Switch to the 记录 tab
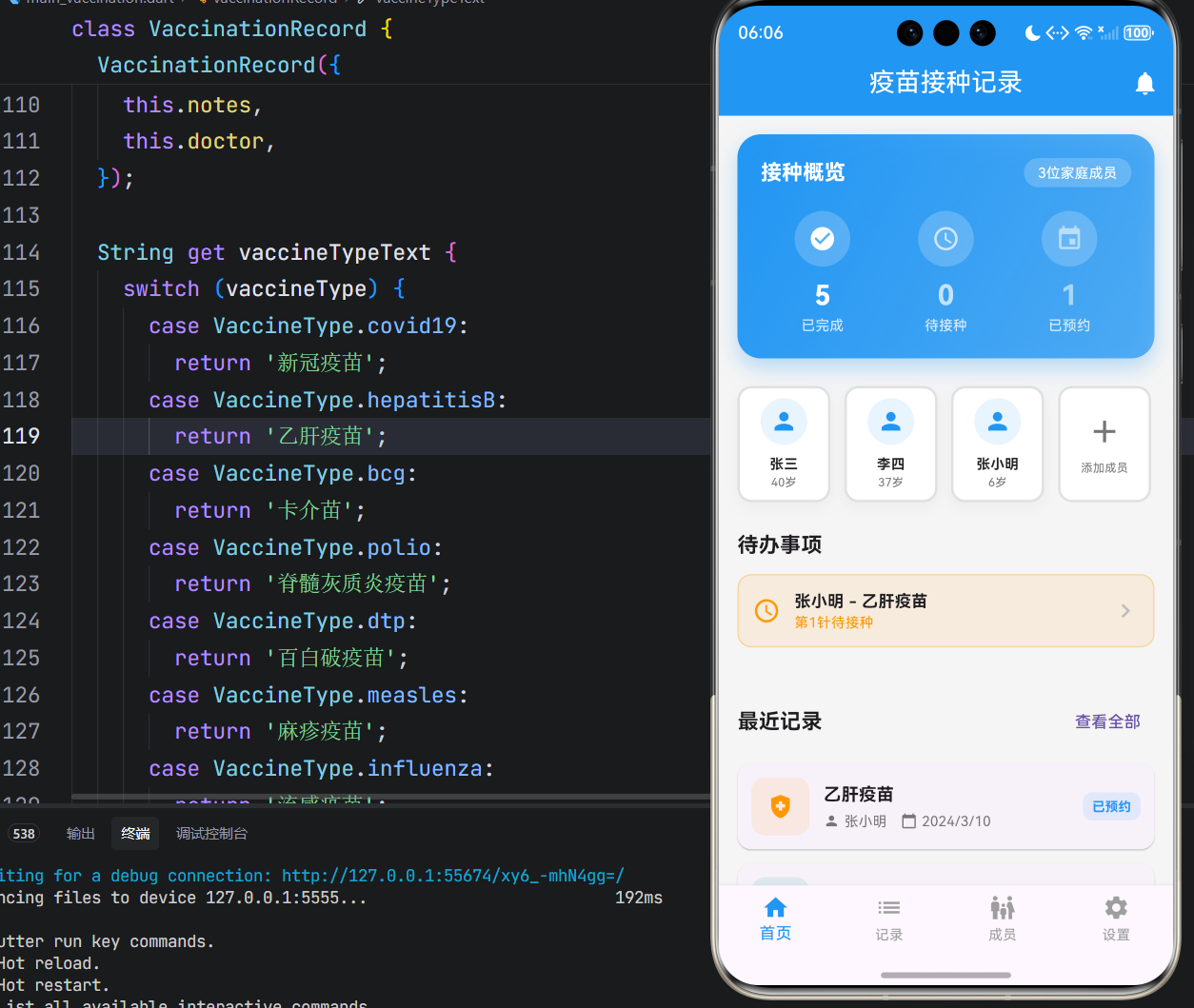Viewport: 1194px width, 1008px height. click(889, 919)
